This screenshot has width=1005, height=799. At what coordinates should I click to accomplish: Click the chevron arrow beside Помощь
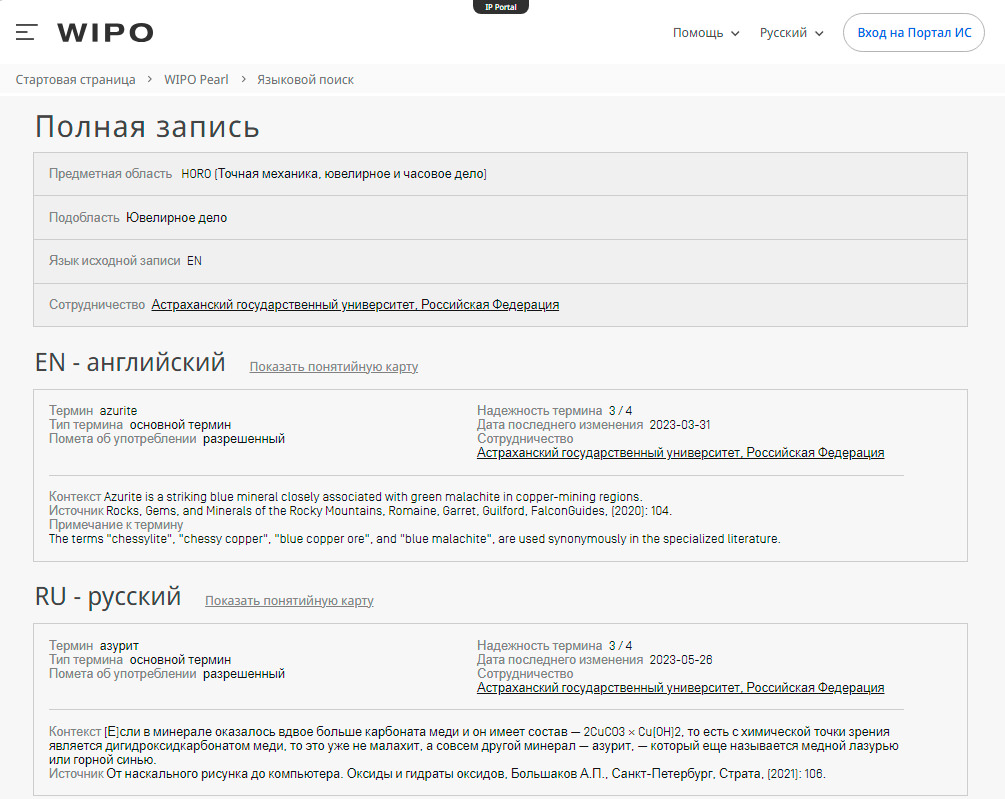pos(735,33)
